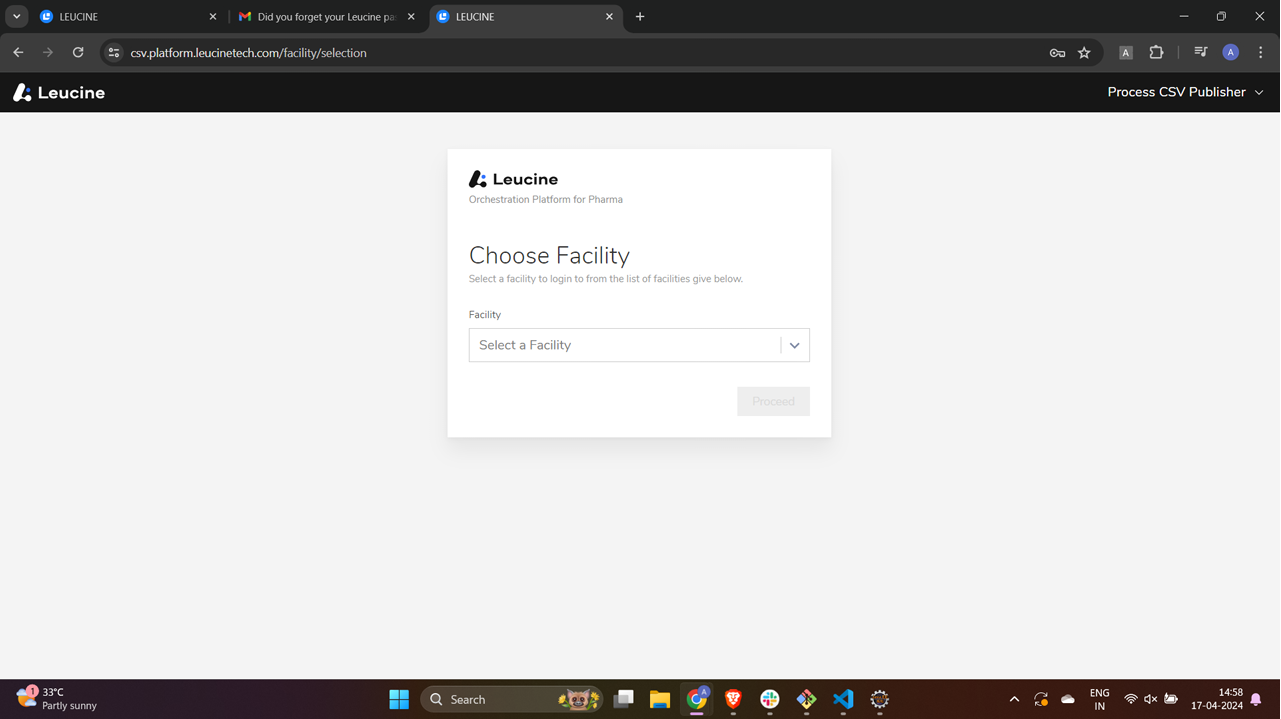The width and height of the screenshot is (1281, 719).
Task: Open the Chrome profile avatar
Action: pos(1231,53)
